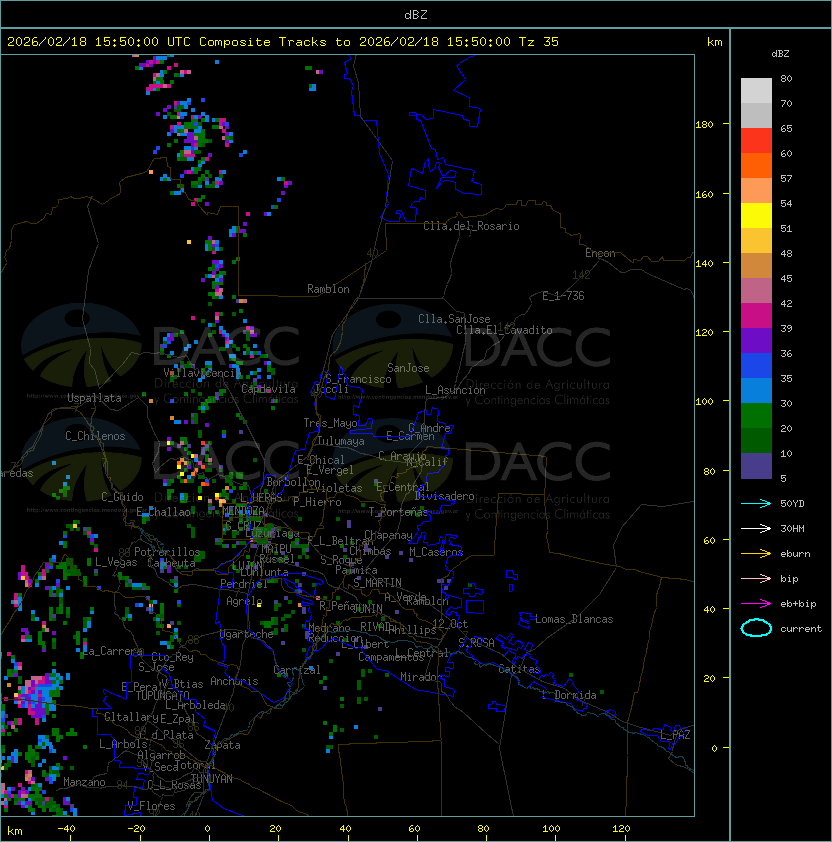Select the slate 5-10 dBZ legend swatch
This screenshot has width=832, height=842.
pos(756,466)
